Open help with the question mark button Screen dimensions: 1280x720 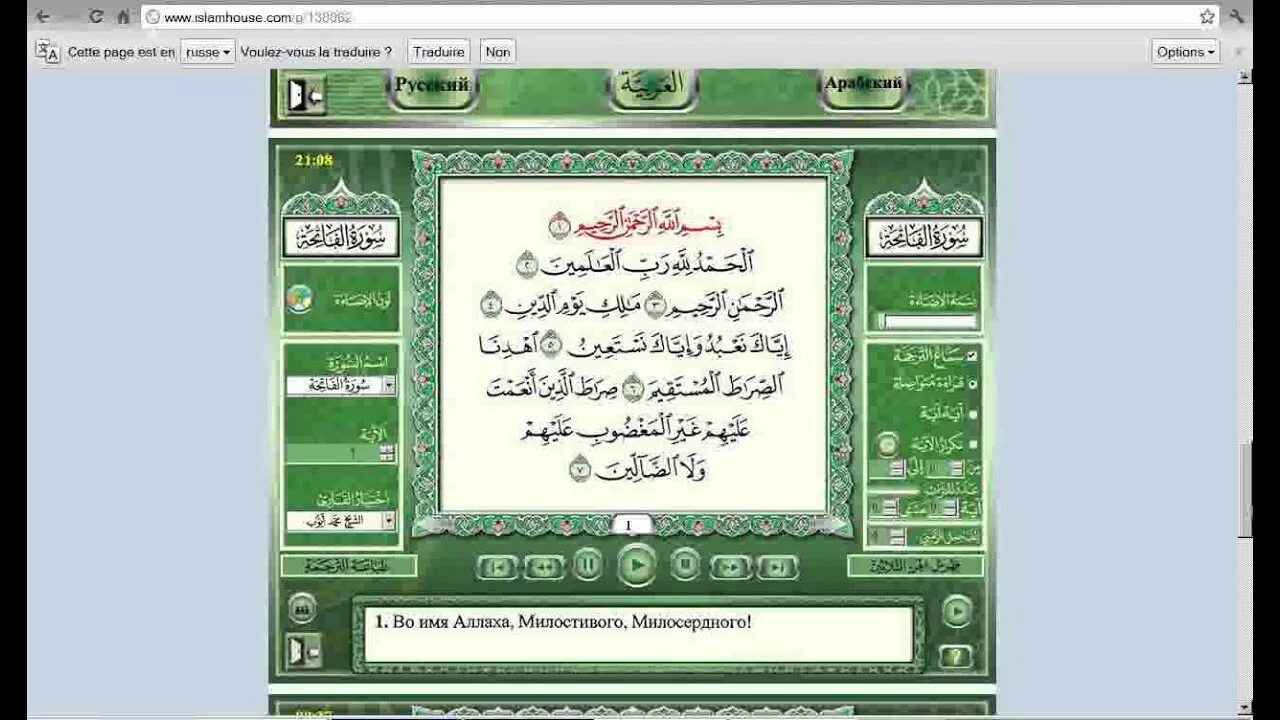coord(956,657)
